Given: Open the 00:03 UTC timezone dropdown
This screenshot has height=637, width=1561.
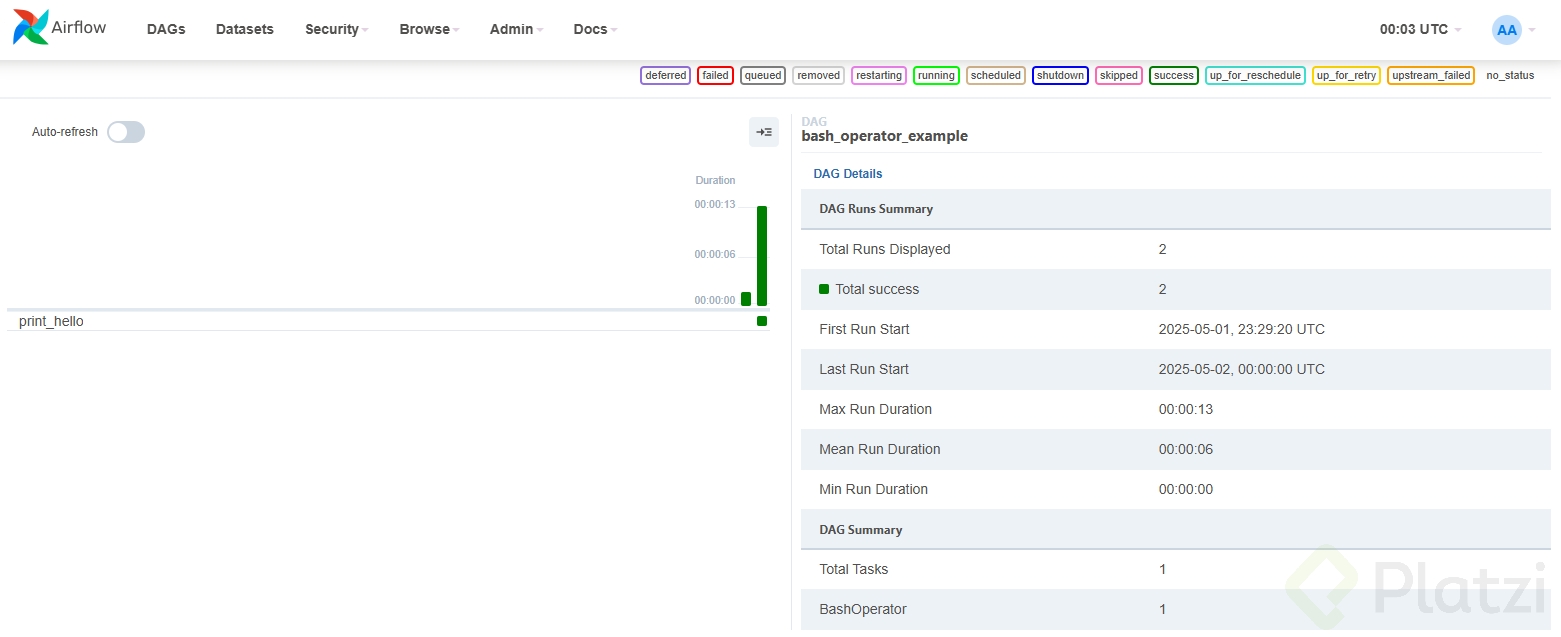Looking at the screenshot, I should [x=1420, y=29].
